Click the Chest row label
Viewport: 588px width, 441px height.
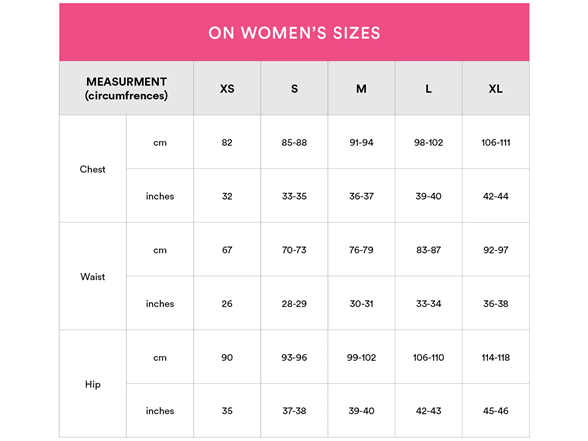pyautogui.click(x=93, y=170)
